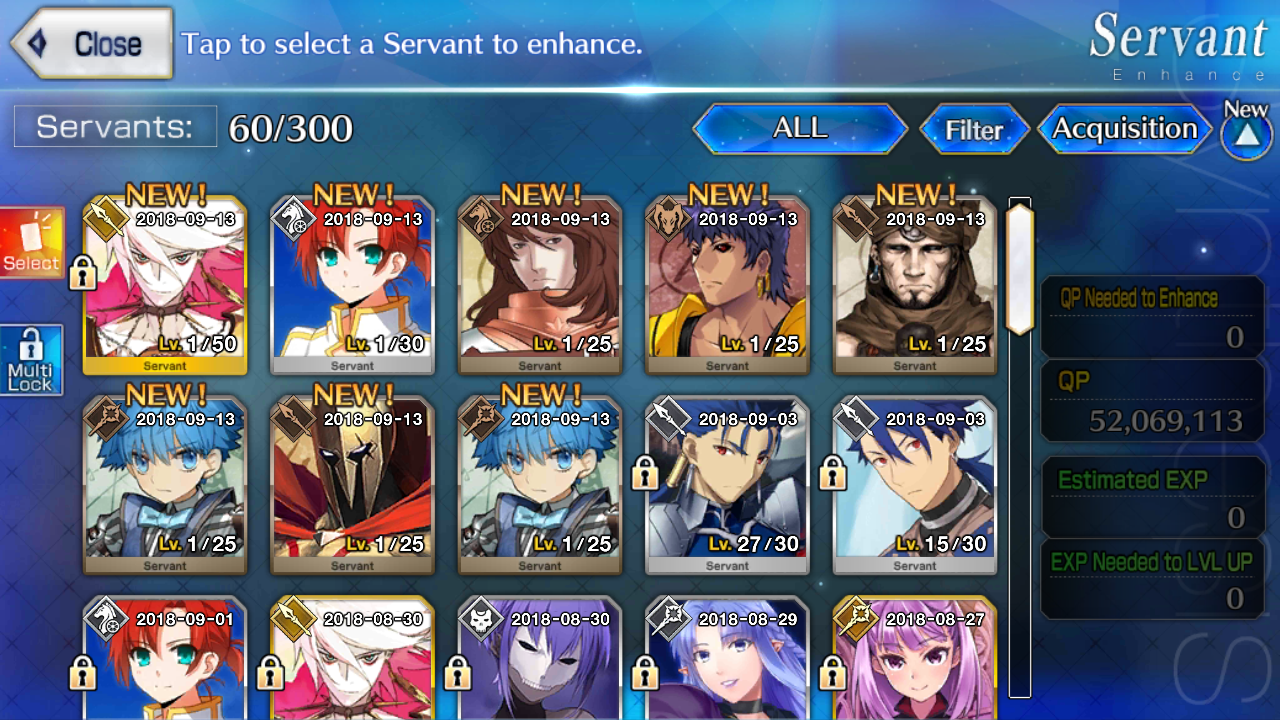
Task: Click the padlock next to the pink-haired Caster
Action: coord(833,673)
